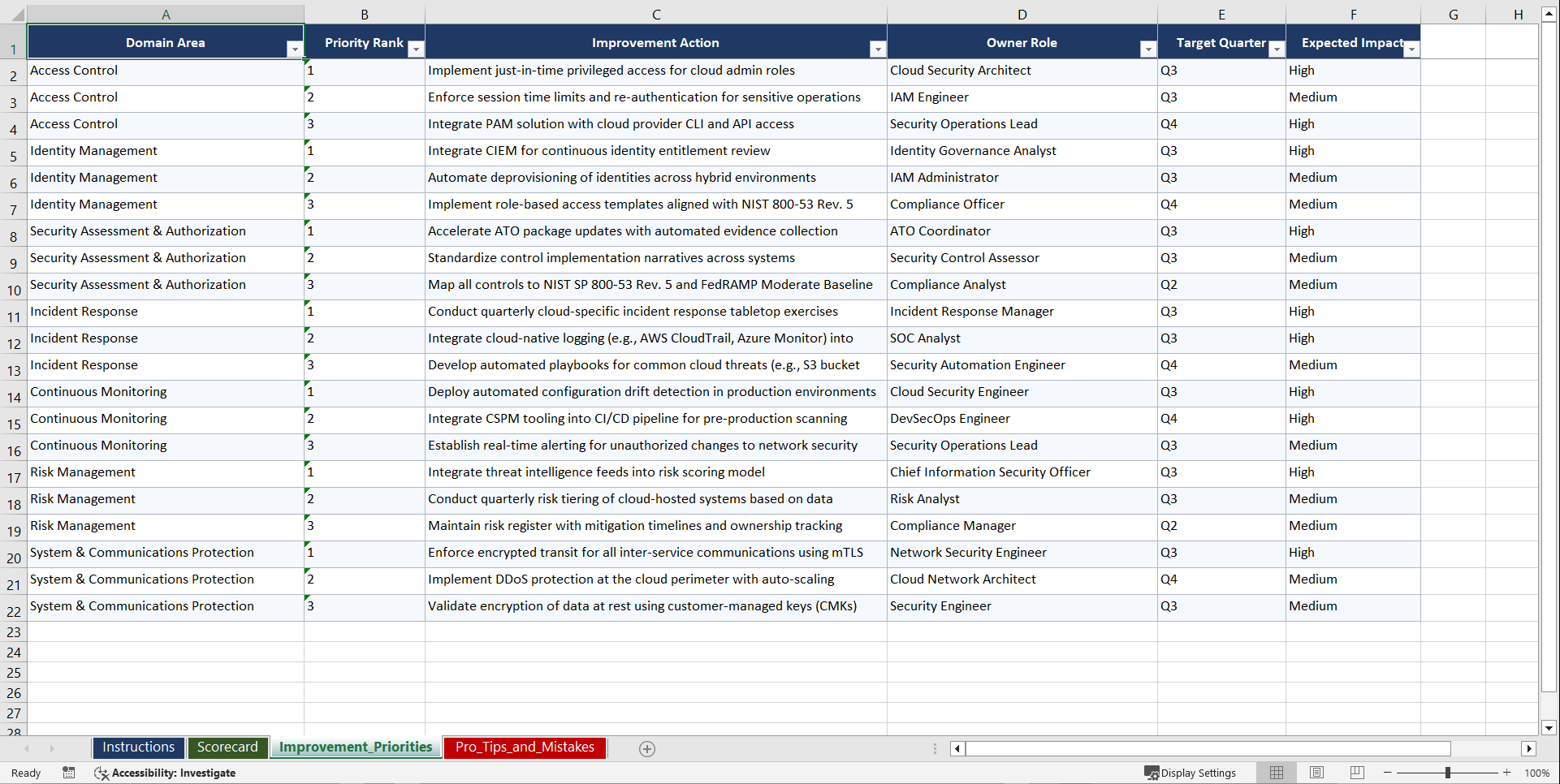The width and height of the screenshot is (1560, 784).
Task: Start macro recording next to Ready
Action: [69, 773]
